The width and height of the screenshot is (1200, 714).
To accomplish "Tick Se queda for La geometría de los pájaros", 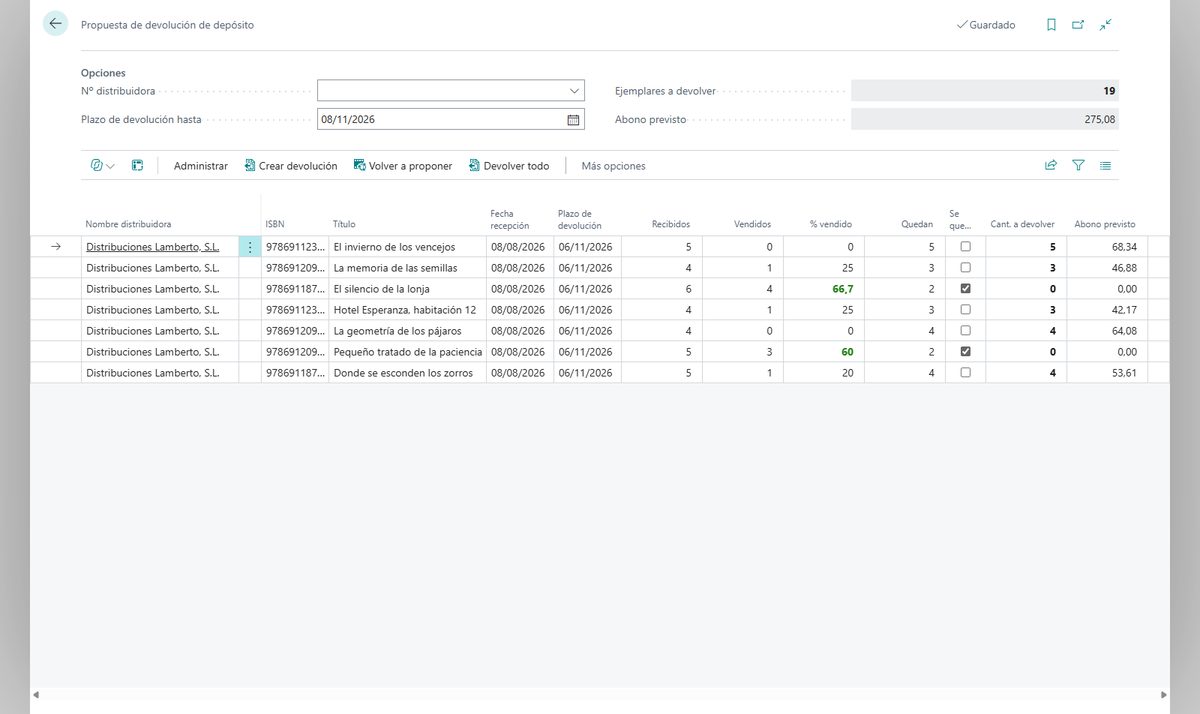I will [965, 331].
